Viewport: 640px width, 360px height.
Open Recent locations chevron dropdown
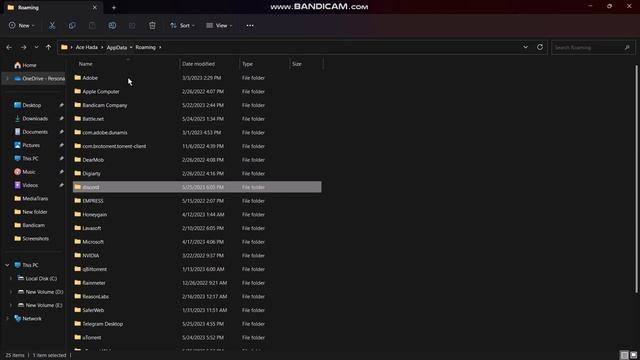point(36,47)
